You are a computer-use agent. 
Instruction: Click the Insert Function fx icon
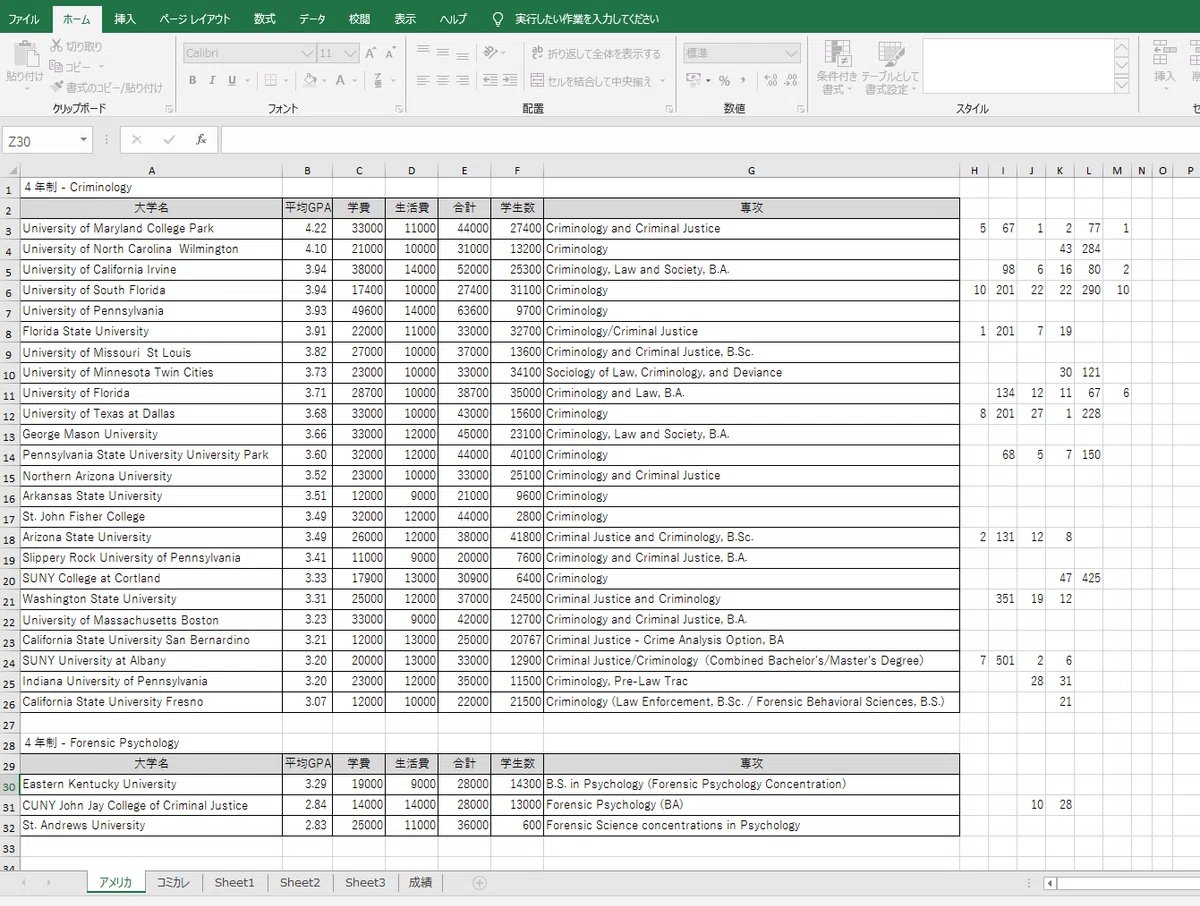pyautogui.click(x=201, y=140)
